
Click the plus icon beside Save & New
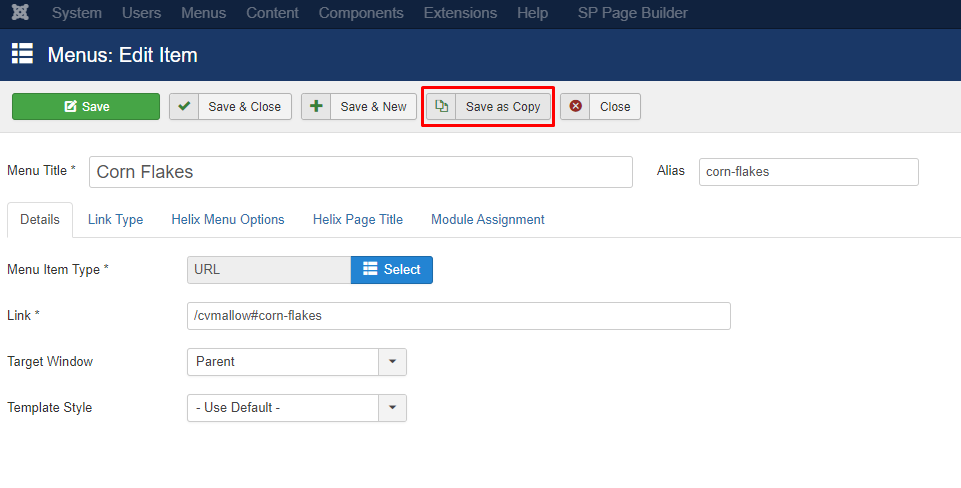pyautogui.click(x=316, y=106)
